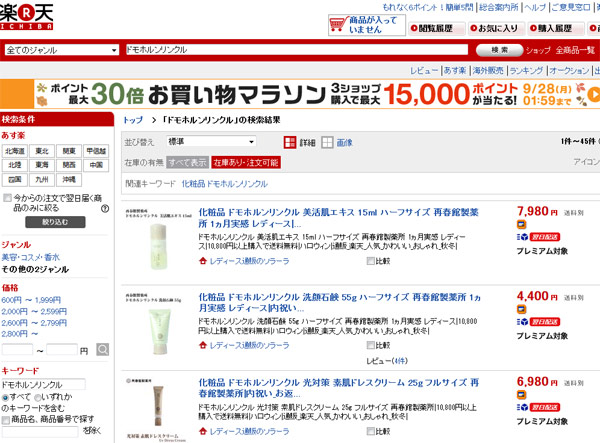This screenshot has height=443, width=600.
Task: Click the shop home icon for the 7,980 yen item
Action: coord(203,261)
